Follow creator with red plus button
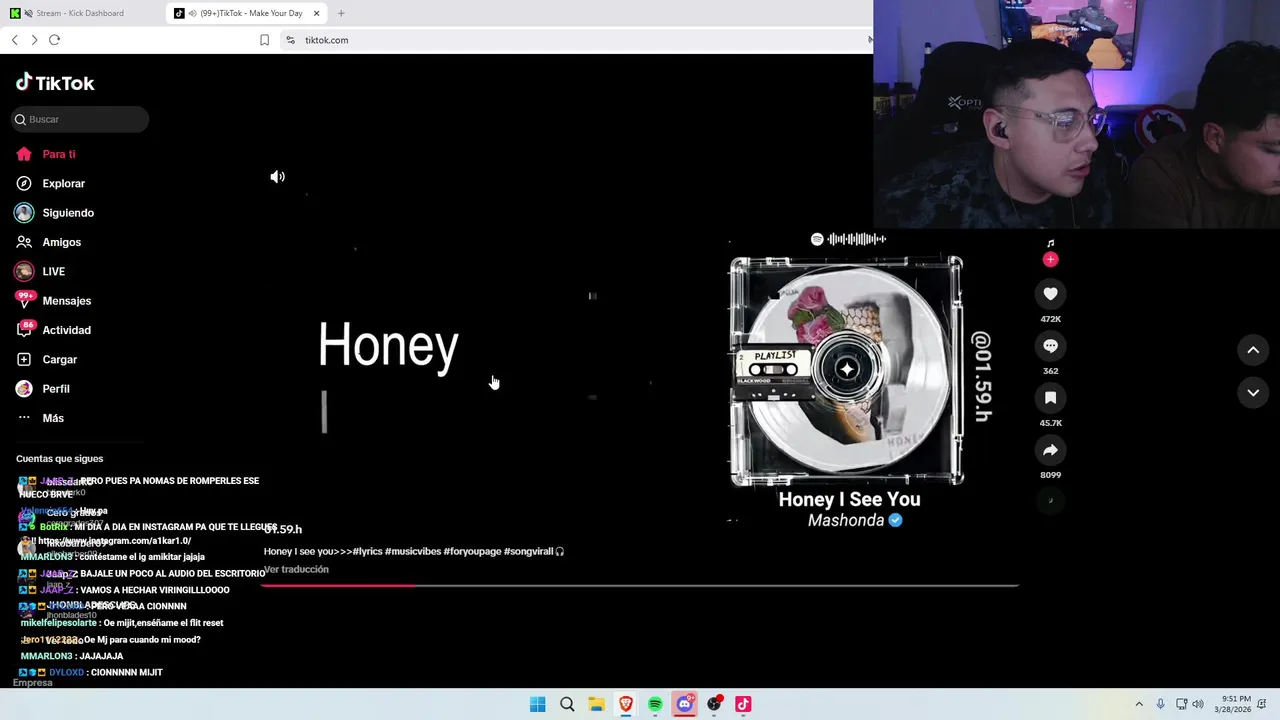This screenshot has height=720, width=1280. click(x=1050, y=260)
